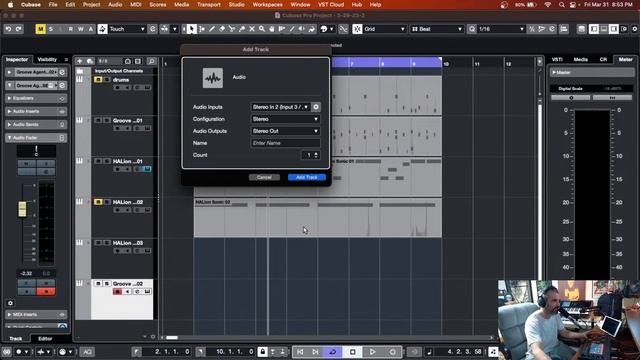Collapse the Audio Fader inspector section
This screenshot has height=360, width=640.
coord(36,138)
